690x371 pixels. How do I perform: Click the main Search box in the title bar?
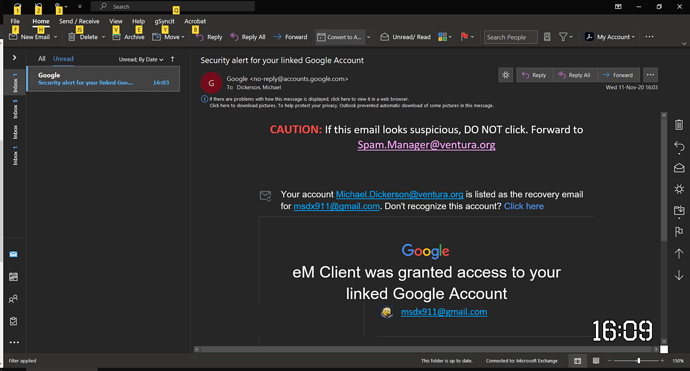coord(172,6)
